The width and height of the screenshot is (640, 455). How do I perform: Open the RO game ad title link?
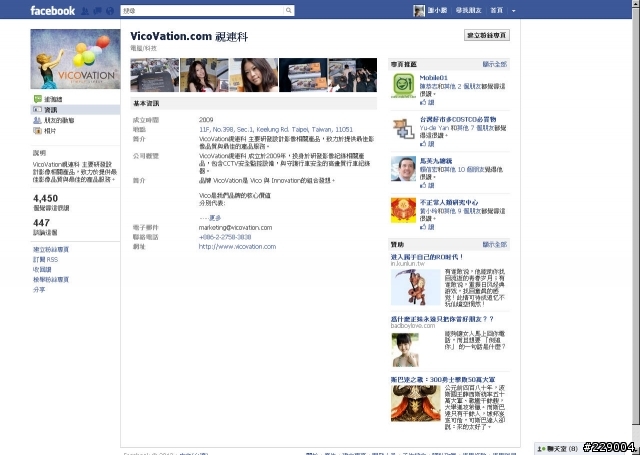[427, 257]
